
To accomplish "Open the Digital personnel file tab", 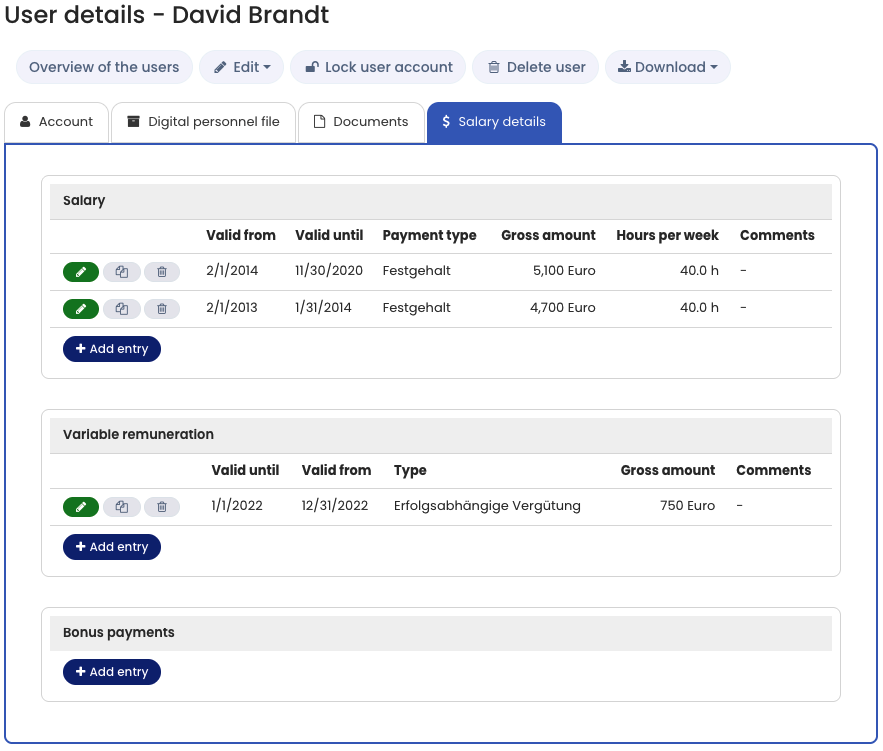I will click(203, 122).
